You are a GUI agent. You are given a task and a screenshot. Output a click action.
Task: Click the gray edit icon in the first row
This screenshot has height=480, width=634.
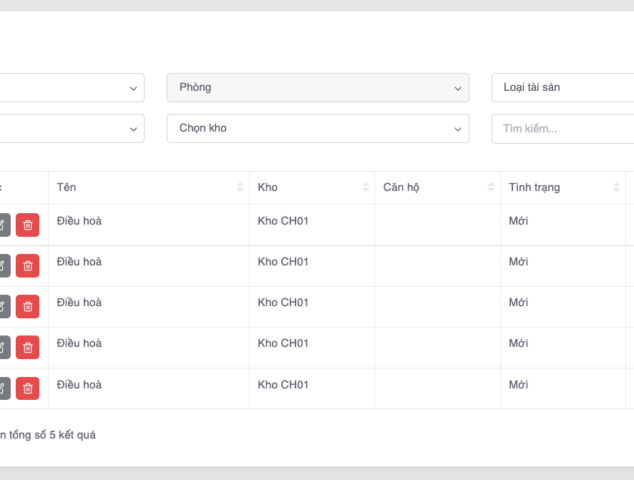3,225
